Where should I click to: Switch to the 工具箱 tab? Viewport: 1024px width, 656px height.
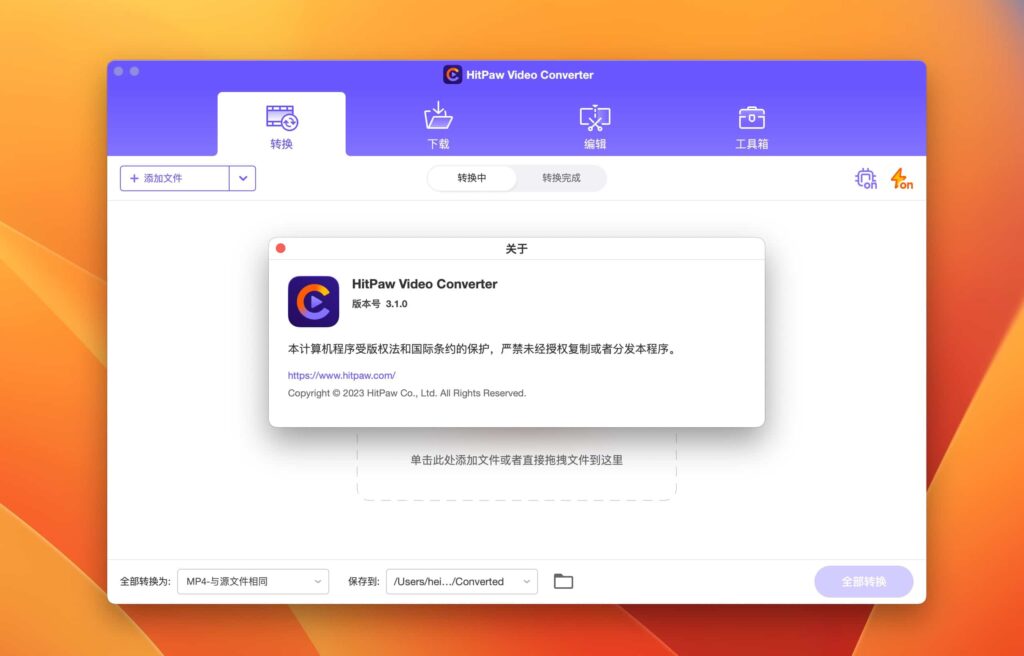click(x=751, y=124)
